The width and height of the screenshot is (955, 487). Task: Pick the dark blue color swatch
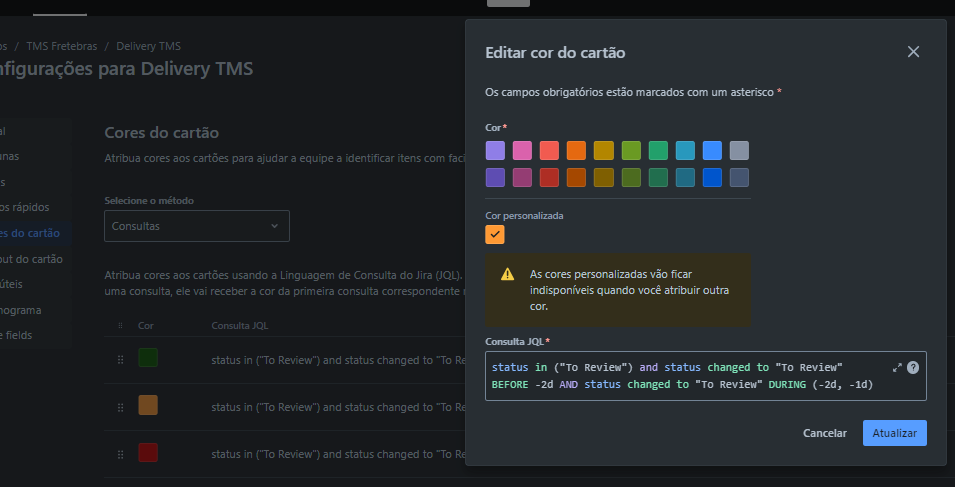712,178
